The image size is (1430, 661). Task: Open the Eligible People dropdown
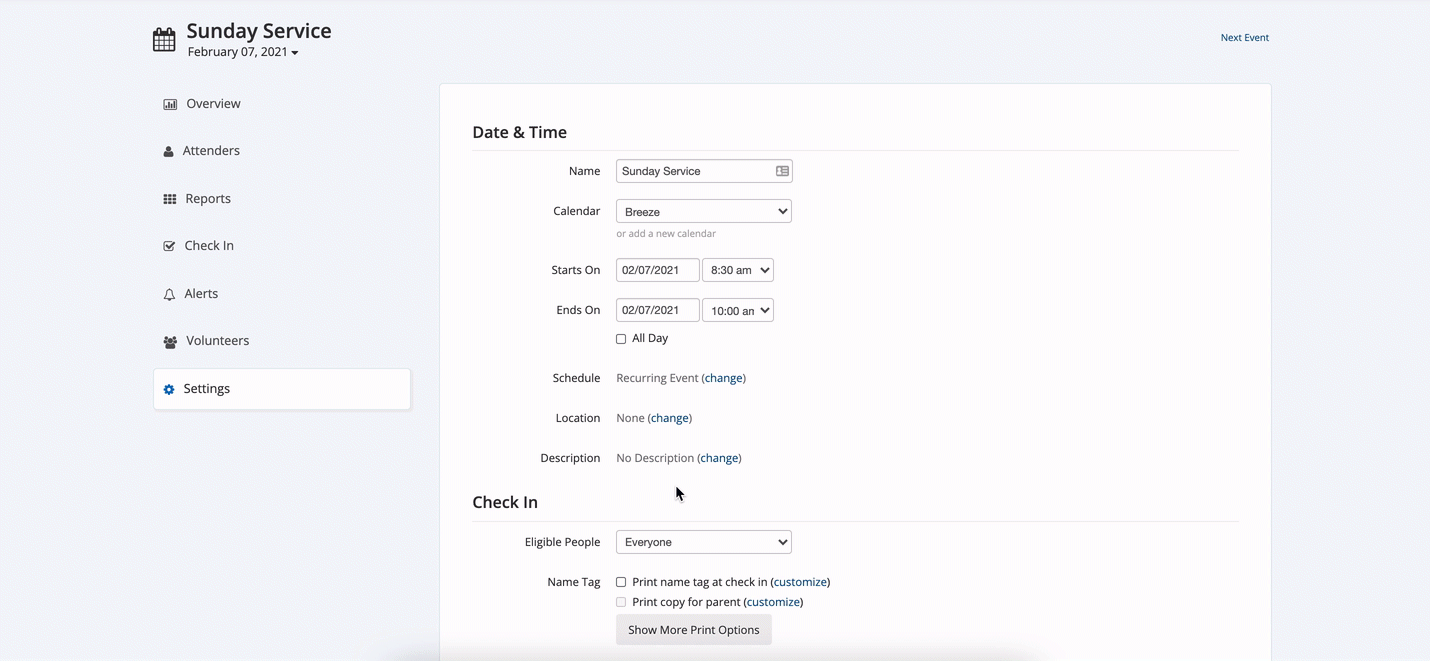tap(704, 542)
